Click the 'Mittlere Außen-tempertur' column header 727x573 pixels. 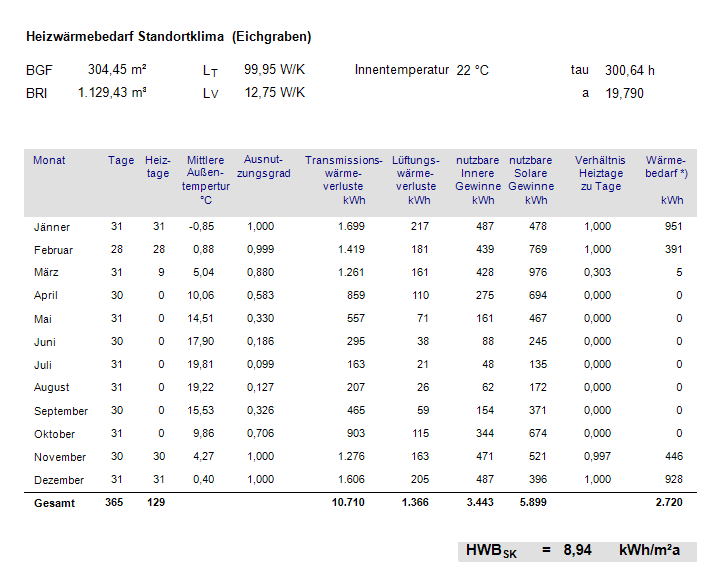pyautogui.click(x=205, y=180)
